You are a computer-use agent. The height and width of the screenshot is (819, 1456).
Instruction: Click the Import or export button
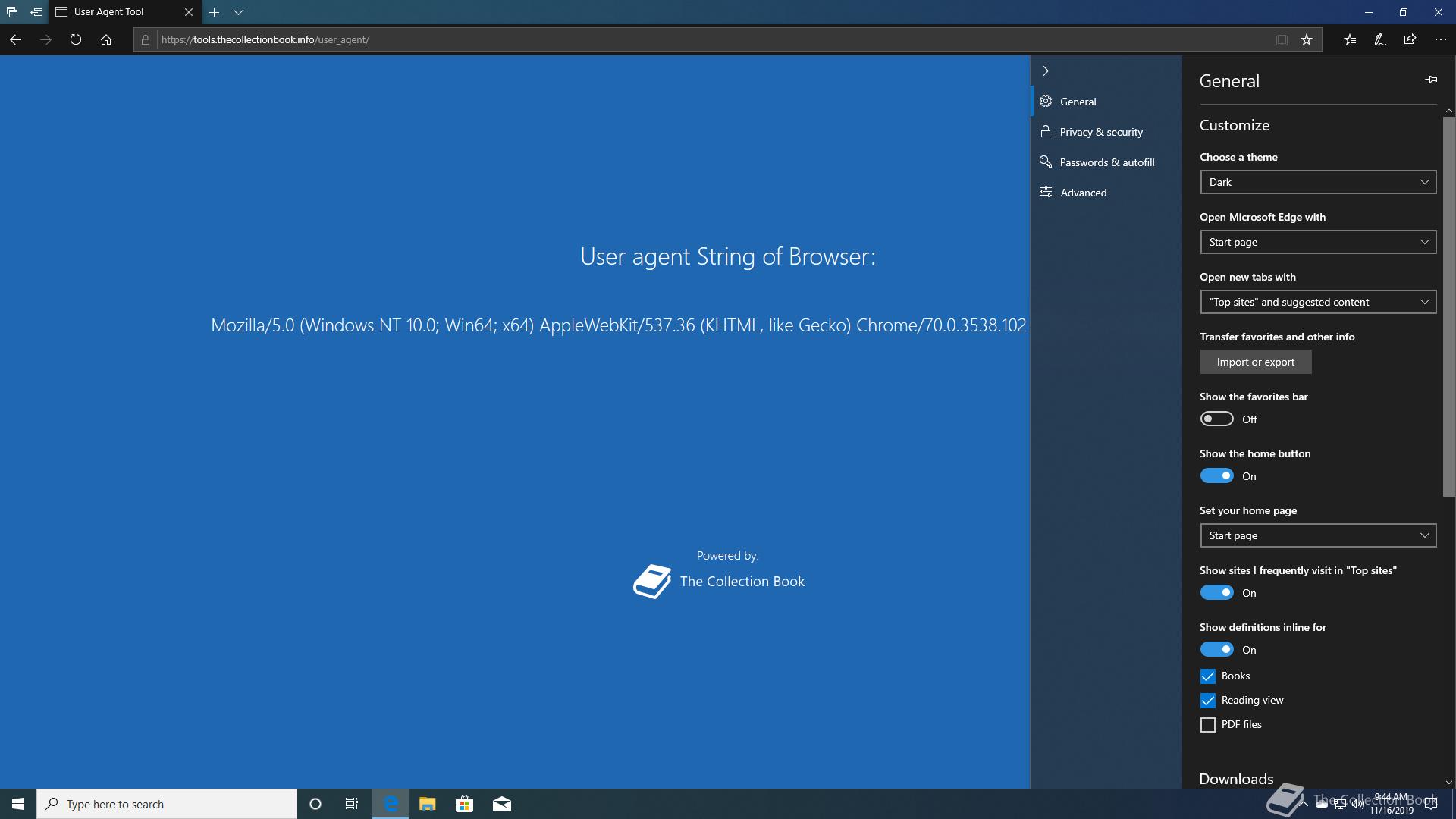pos(1255,362)
